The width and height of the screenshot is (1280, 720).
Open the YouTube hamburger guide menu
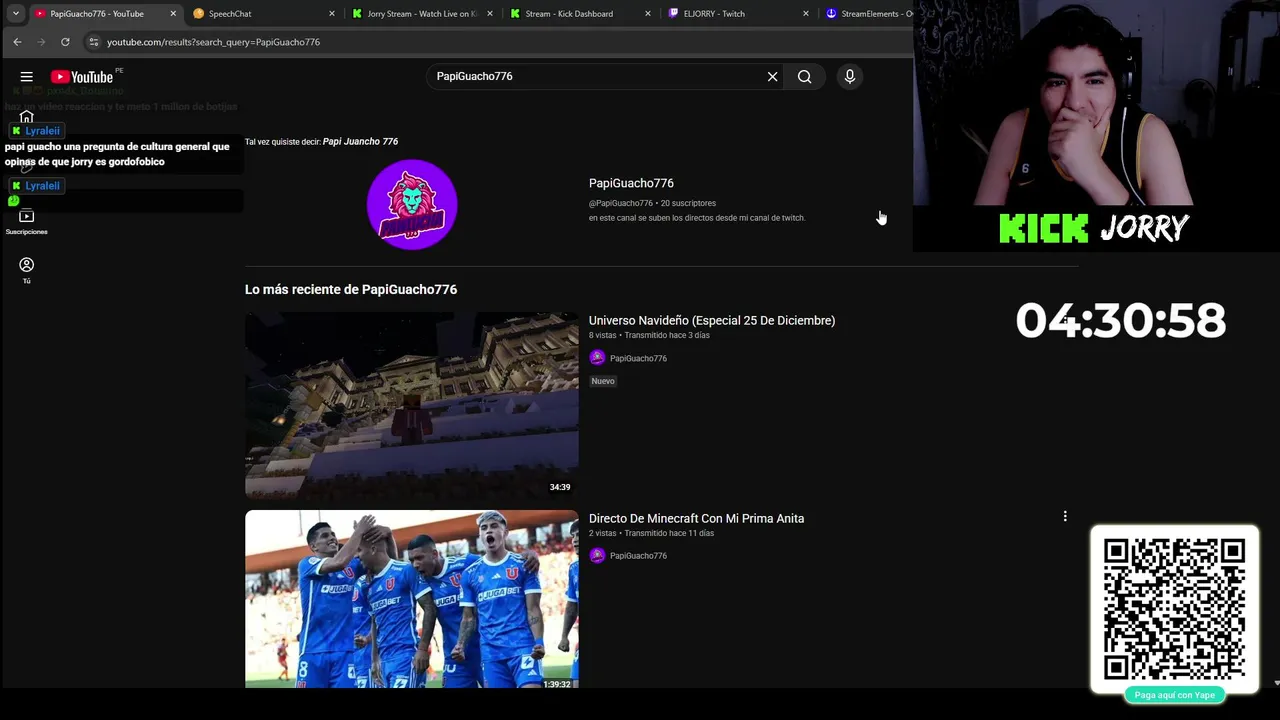tap(27, 77)
